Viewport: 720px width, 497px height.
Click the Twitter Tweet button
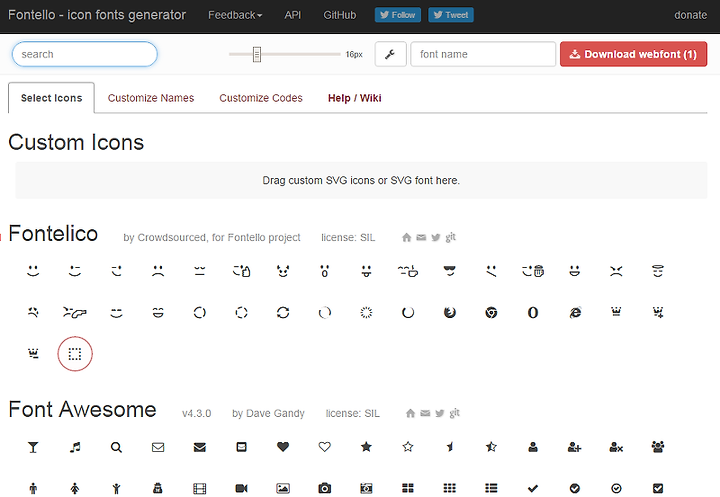pyautogui.click(x=451, y=15)
